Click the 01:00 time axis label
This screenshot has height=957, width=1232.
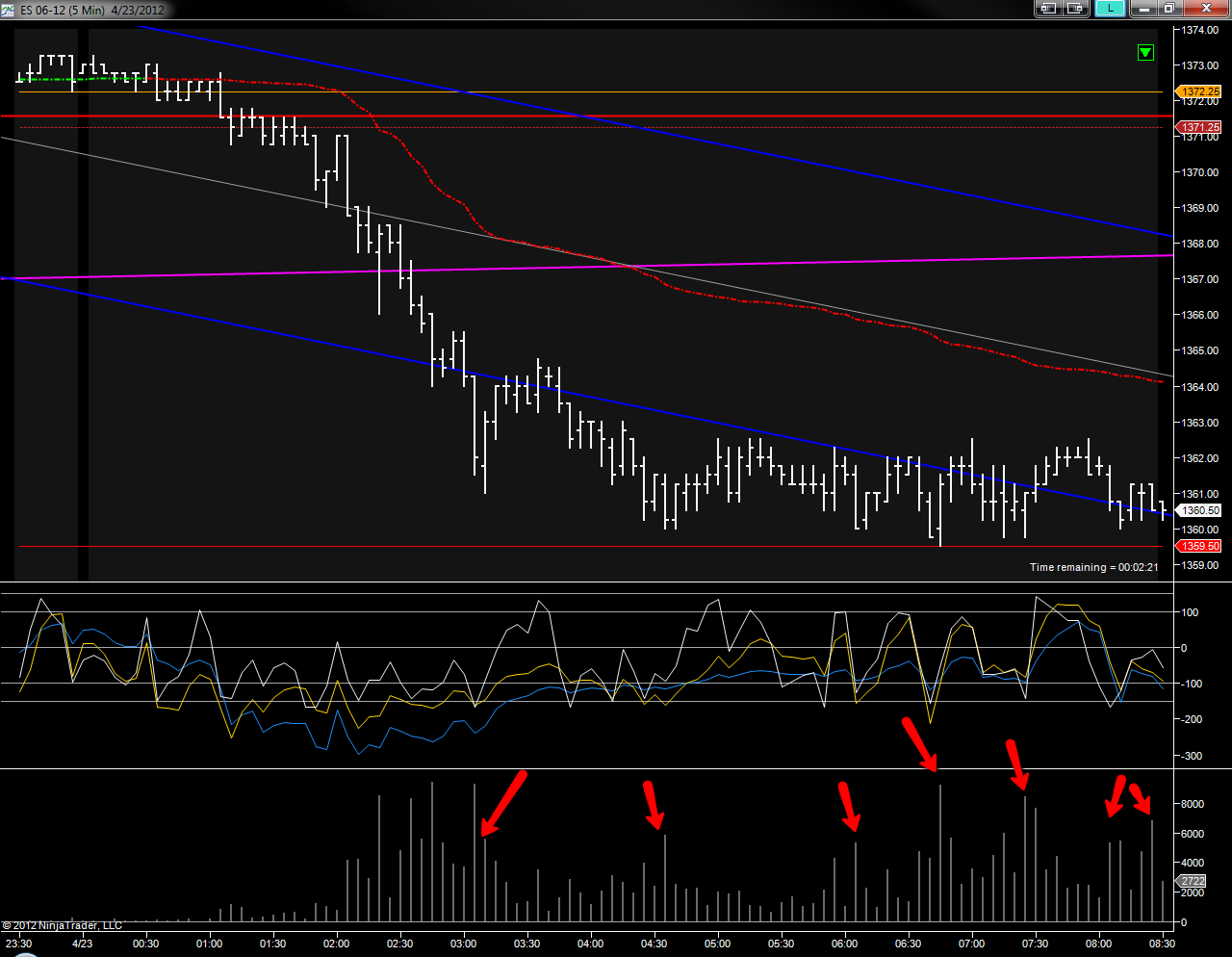tap(210, 944)
